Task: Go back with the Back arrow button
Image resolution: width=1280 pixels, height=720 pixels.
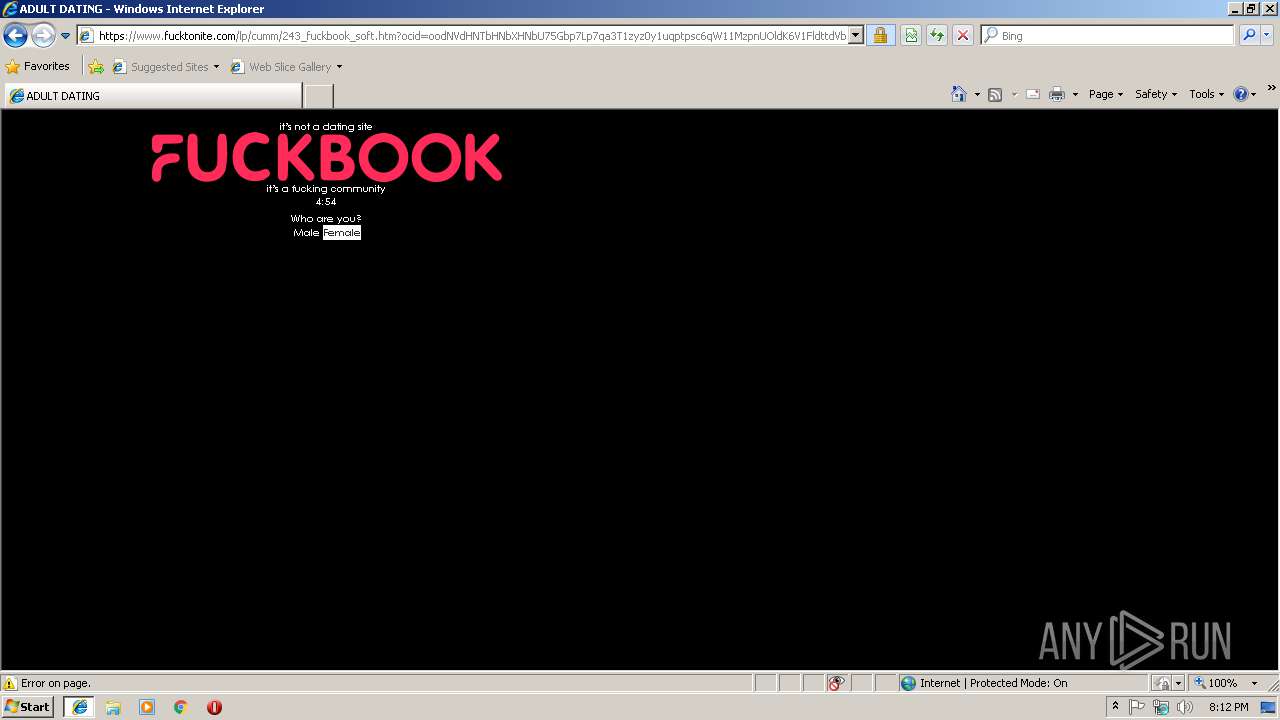Action: [x=15, y=36]
